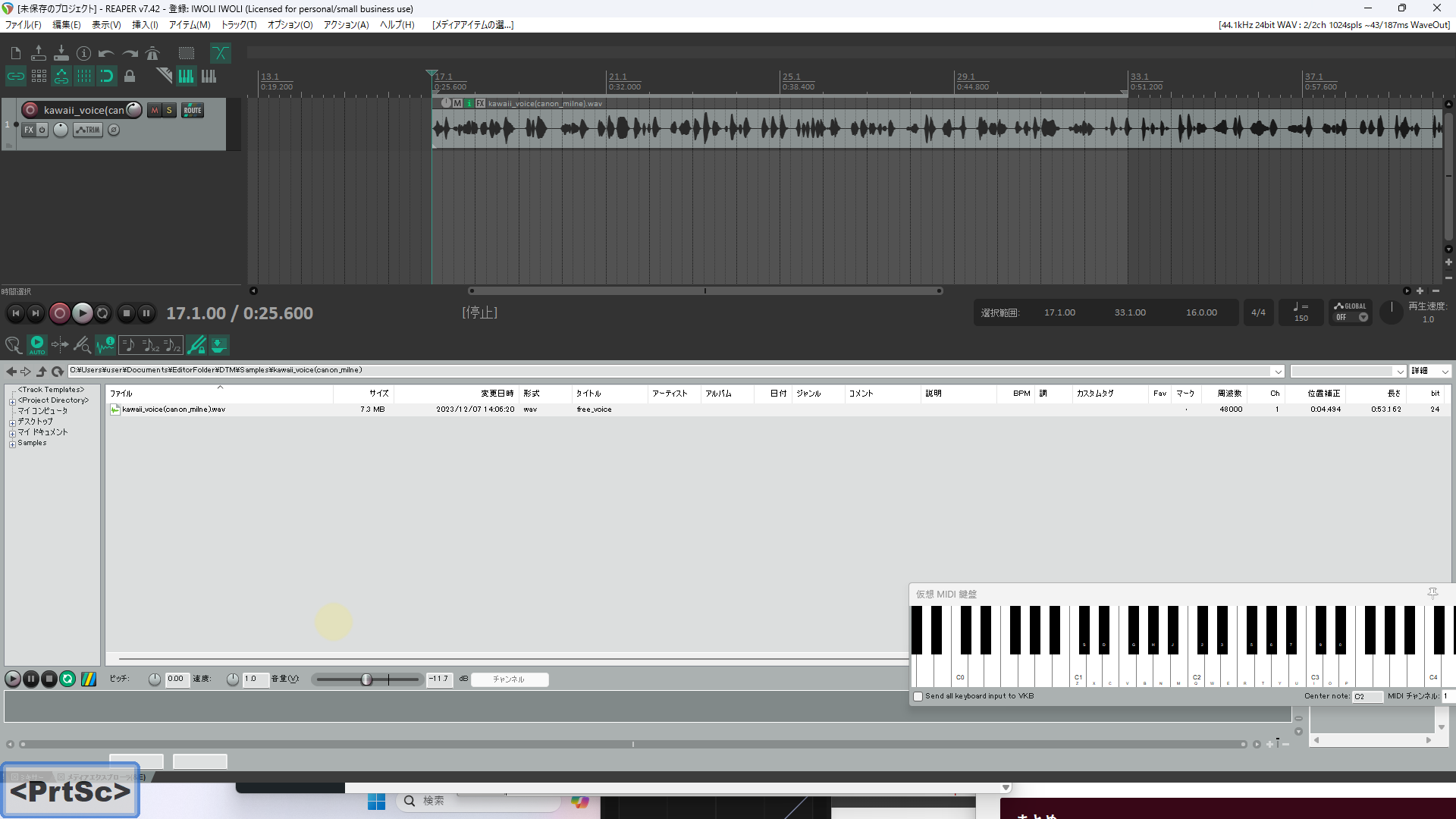Select kawaii_voice(canon_milne).wav file row
1456x819 pixels.
[x=777, y=409]
